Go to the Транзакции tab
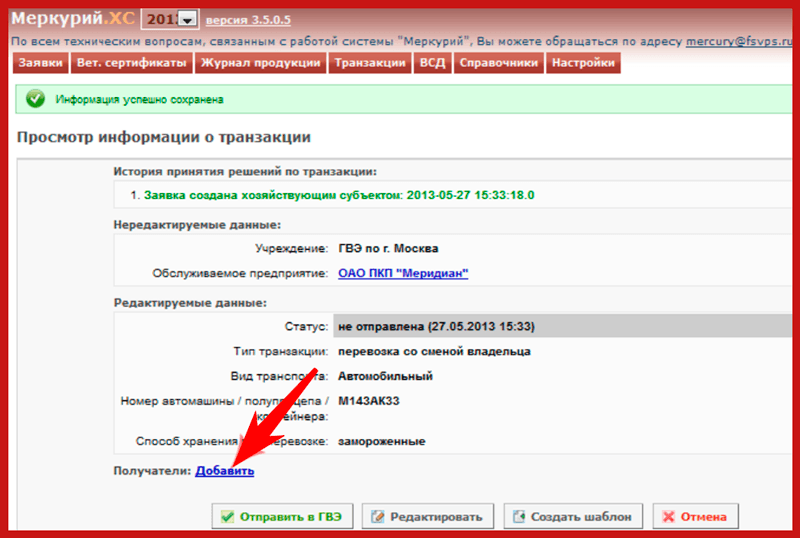 (370, 63)
